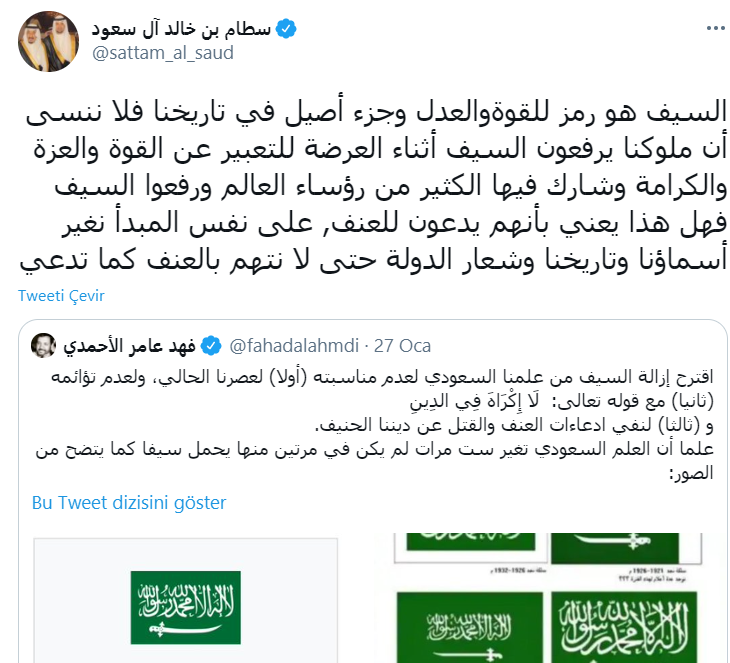This screenshot has width=730, height=663.
Task: Visit the @sattam_al_saud handle
Action: [x=163, y=53]
